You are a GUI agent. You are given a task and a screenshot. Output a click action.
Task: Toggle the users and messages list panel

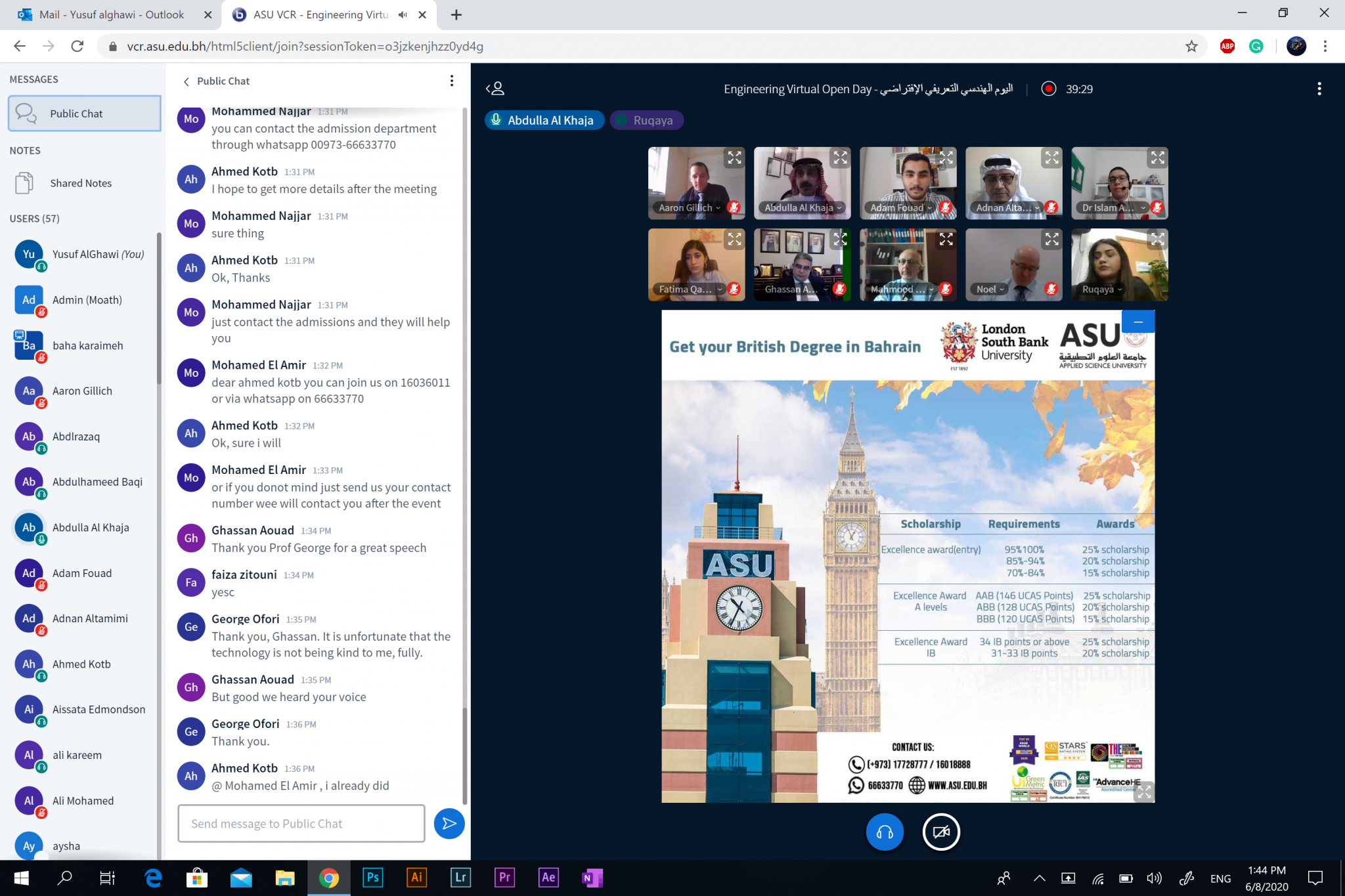pyautogui.click(x=495, y=89)
